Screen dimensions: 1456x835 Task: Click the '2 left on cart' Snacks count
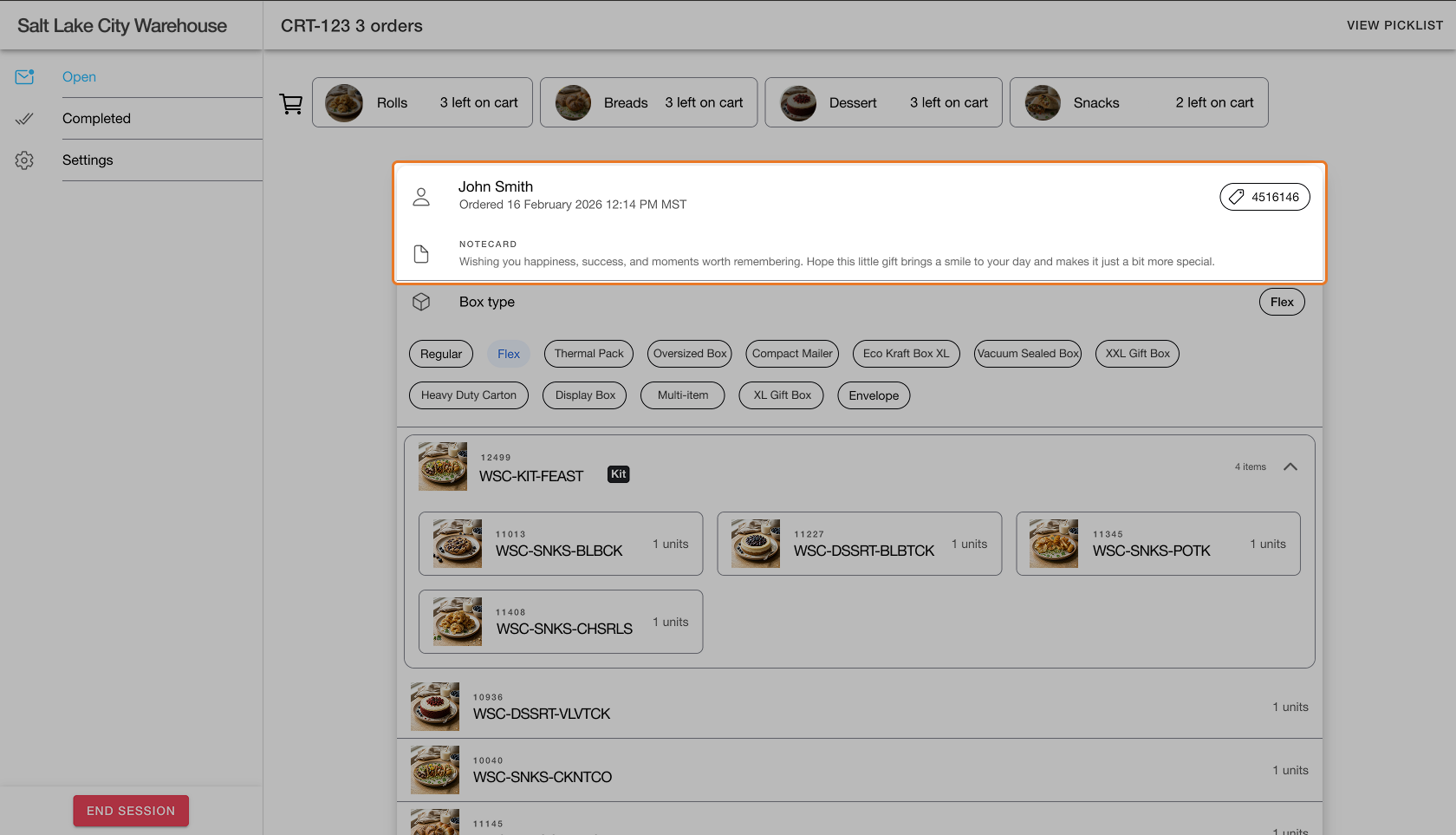pos(1214,102)
